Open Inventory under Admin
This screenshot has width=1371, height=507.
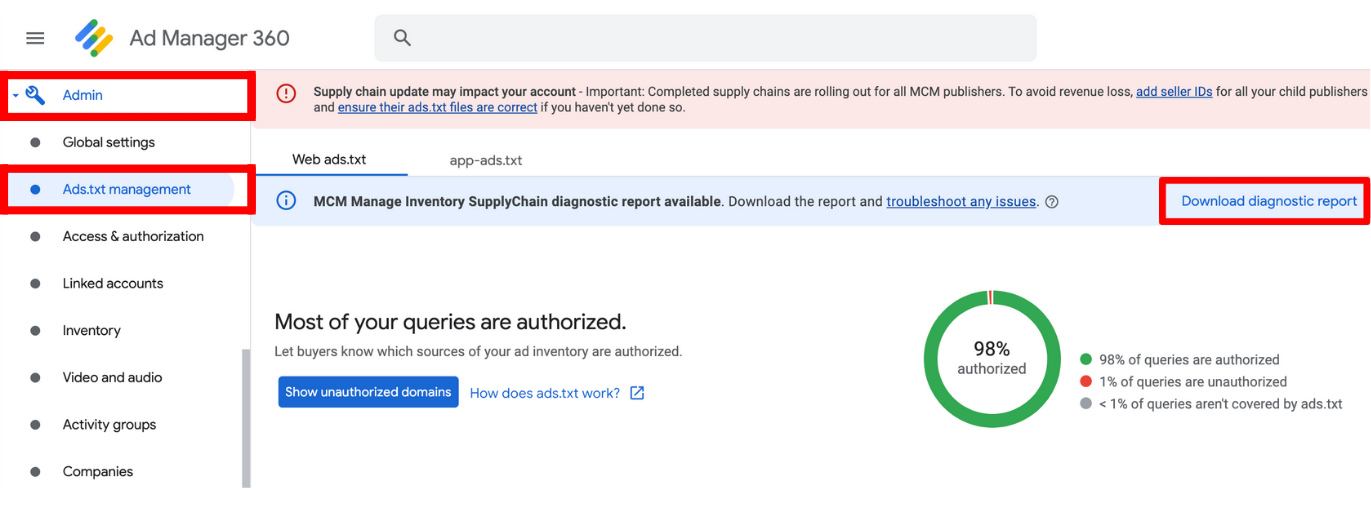pyautogui.click(x=91, y=330)
